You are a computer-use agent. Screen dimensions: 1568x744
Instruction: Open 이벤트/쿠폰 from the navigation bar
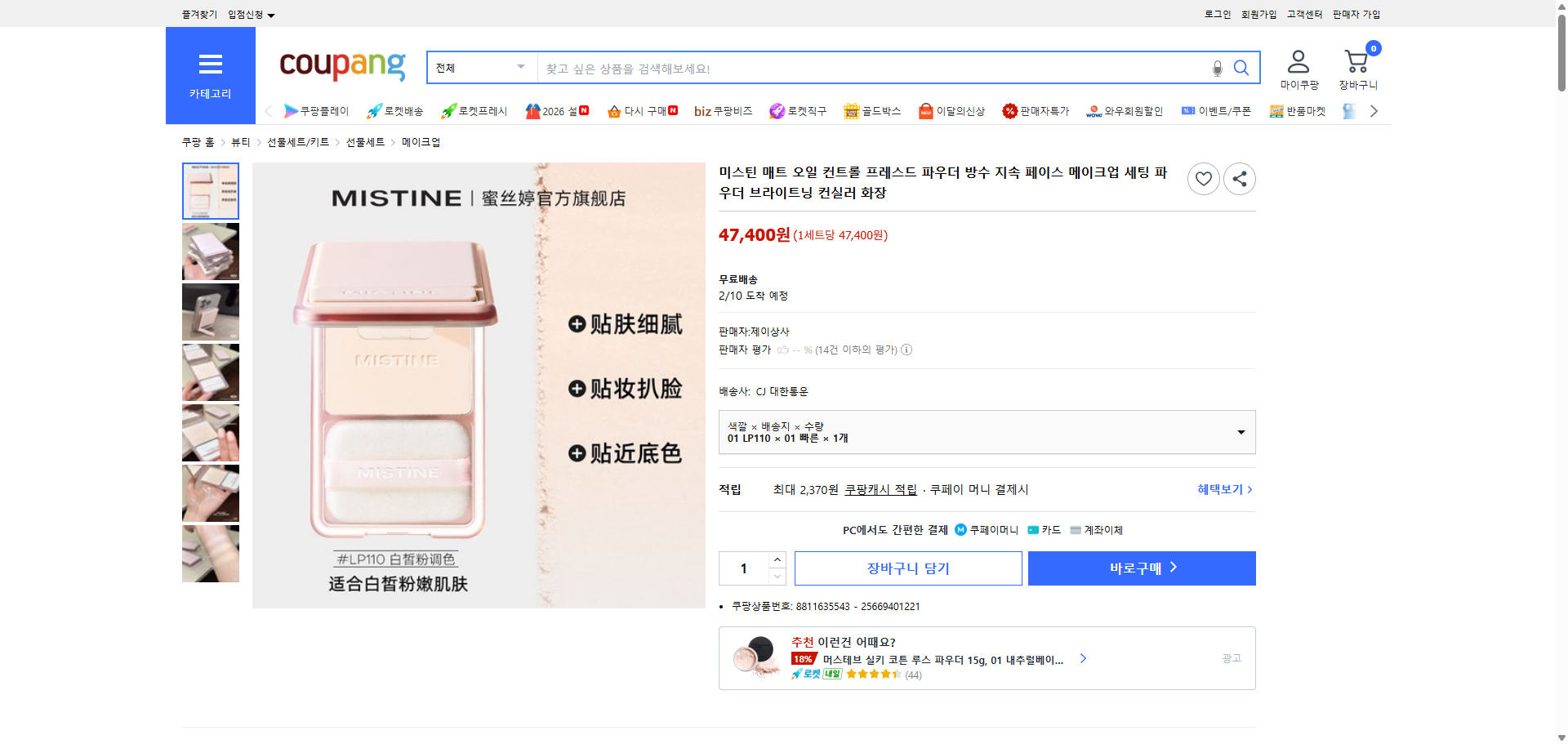coord(1216,110)
